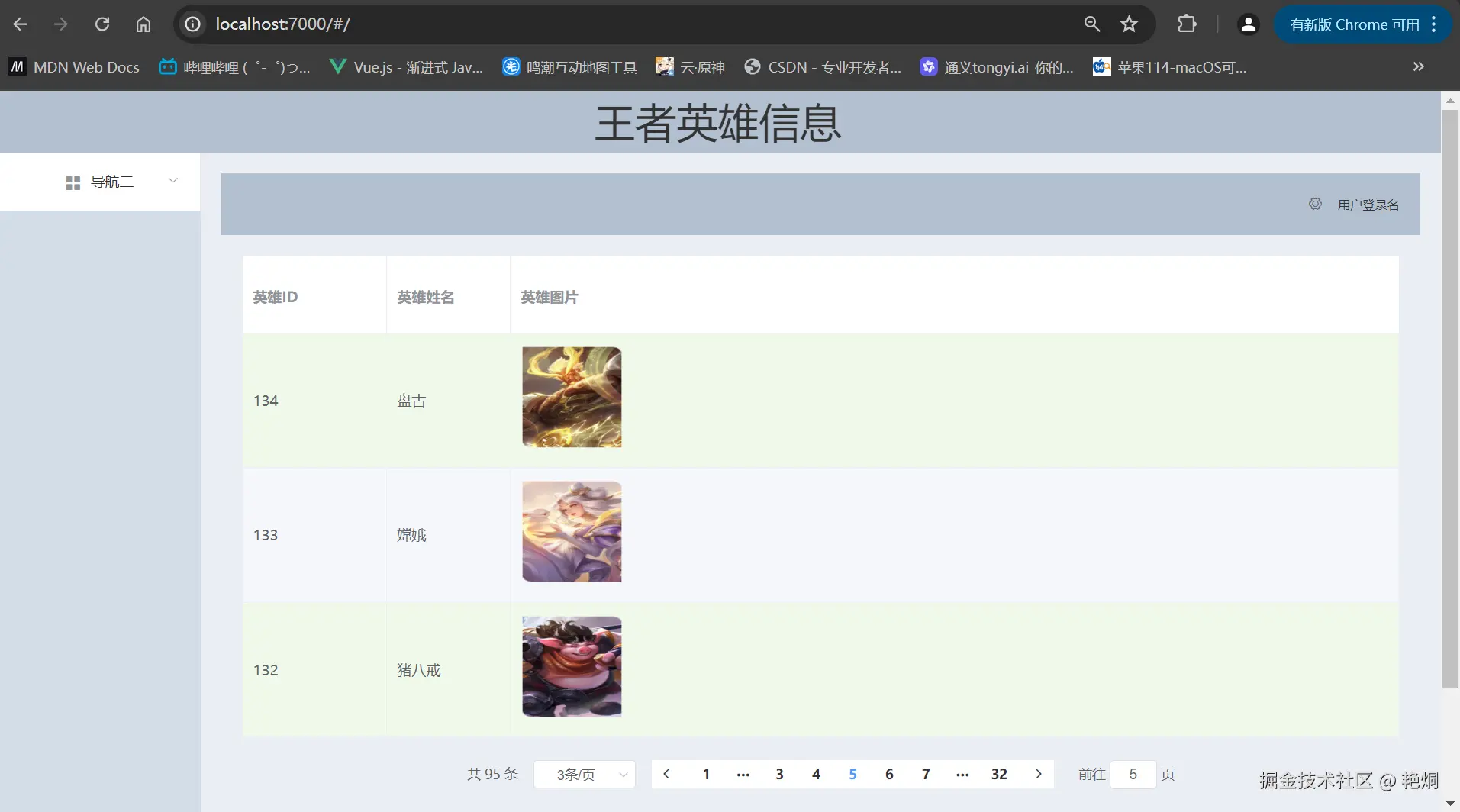
Task: Click the CSDN bookmark globe icon
Action: (x=752, y=66)
